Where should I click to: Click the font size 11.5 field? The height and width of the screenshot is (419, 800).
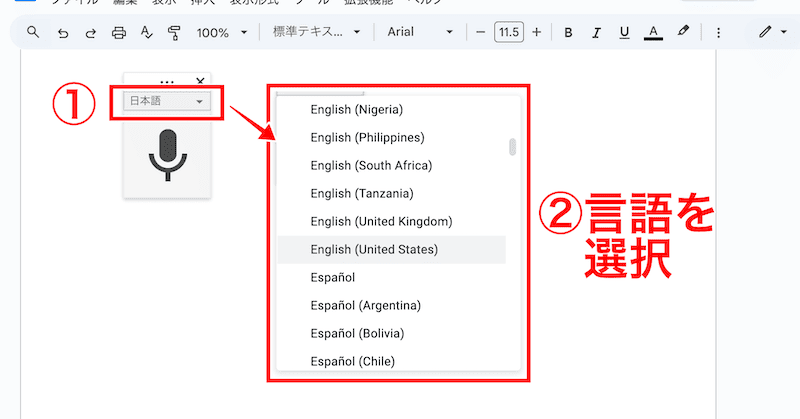click(x=508, y=32)
